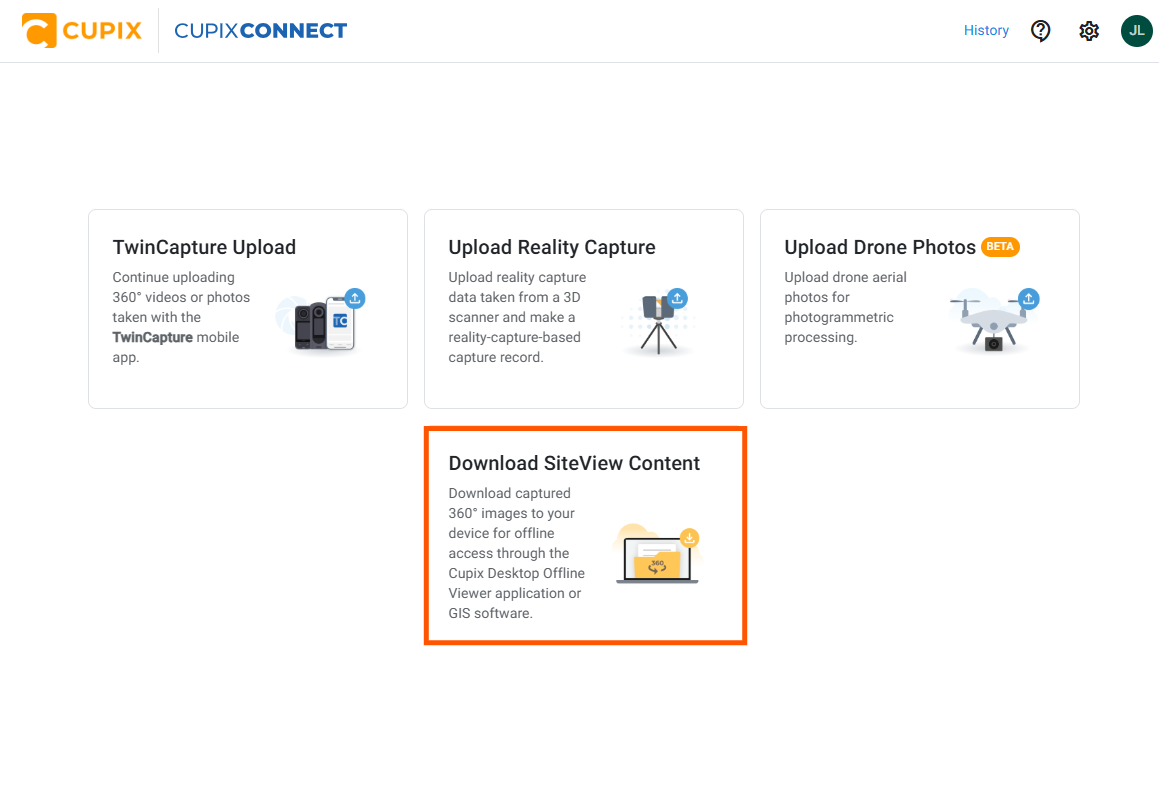Click the orange BETA badge

point(1000,247)
